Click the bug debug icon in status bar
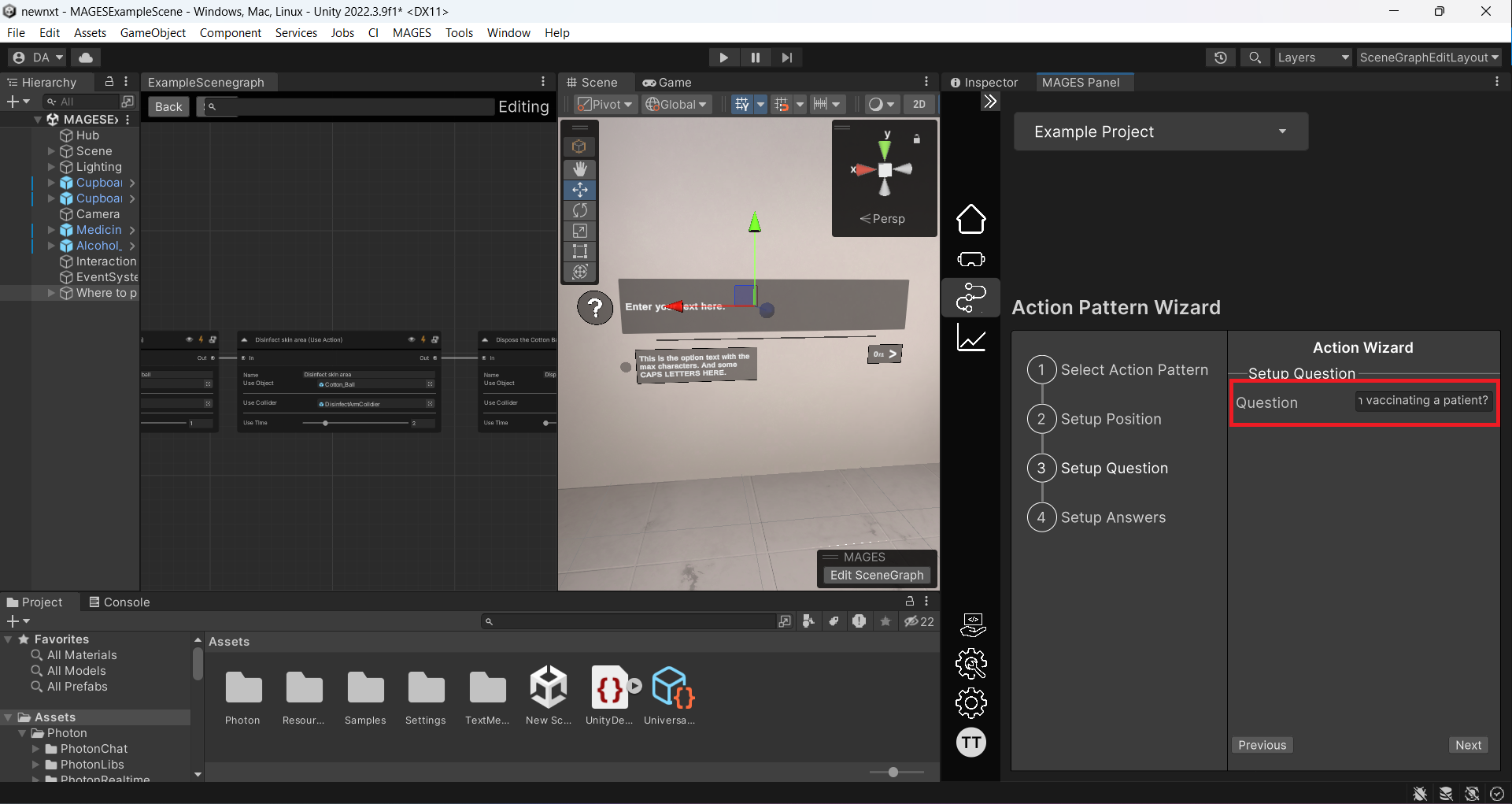The height and width of the screenshot is (804, 1512). 1420,794
